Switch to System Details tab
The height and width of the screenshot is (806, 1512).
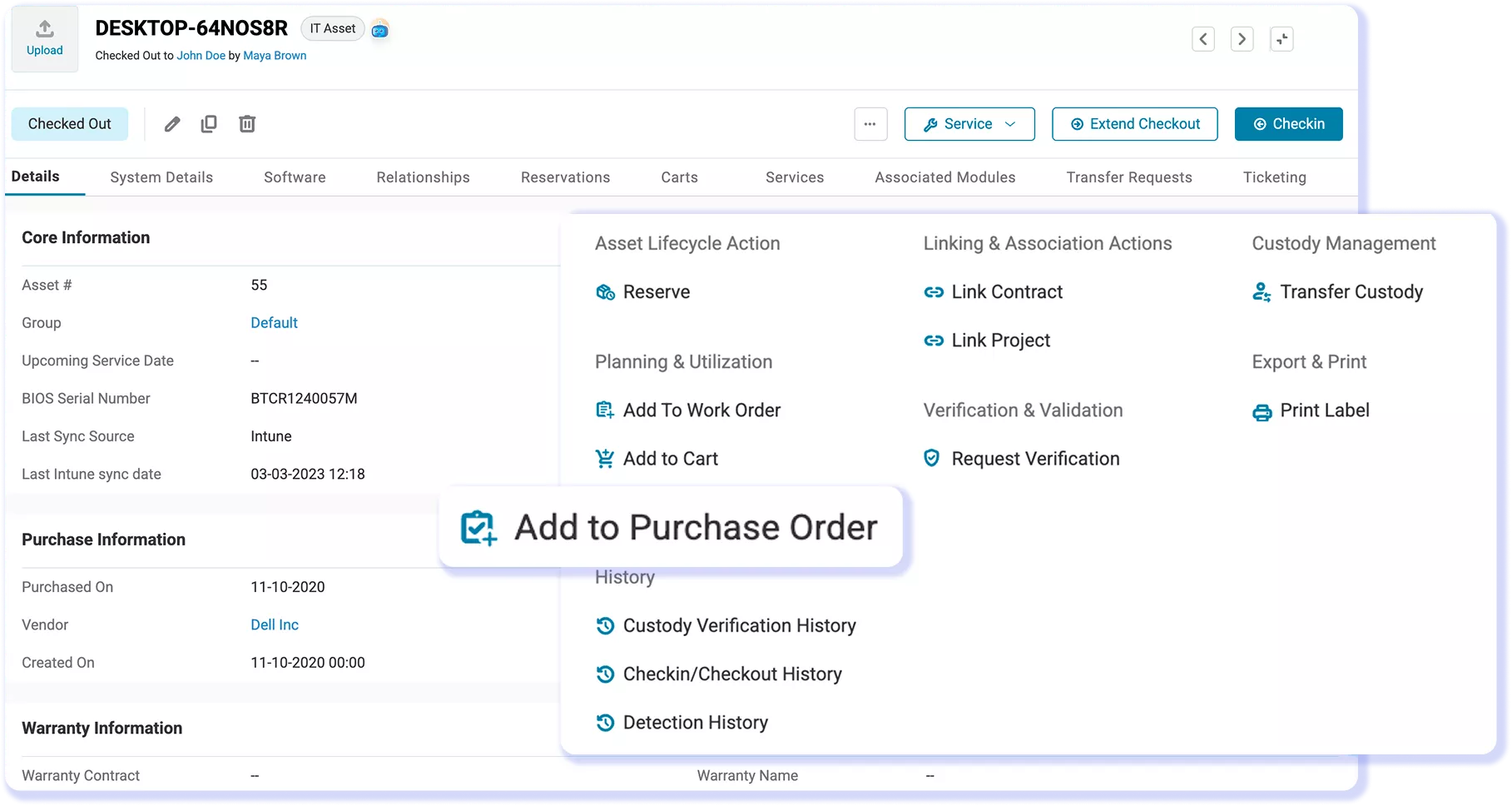coord(161,177)
